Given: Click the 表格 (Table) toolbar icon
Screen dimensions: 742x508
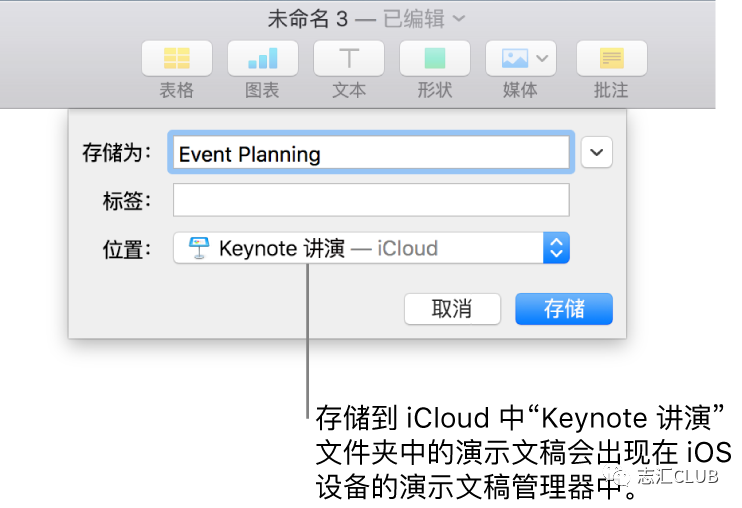Looking at the screenshot, I should [176, 59].
